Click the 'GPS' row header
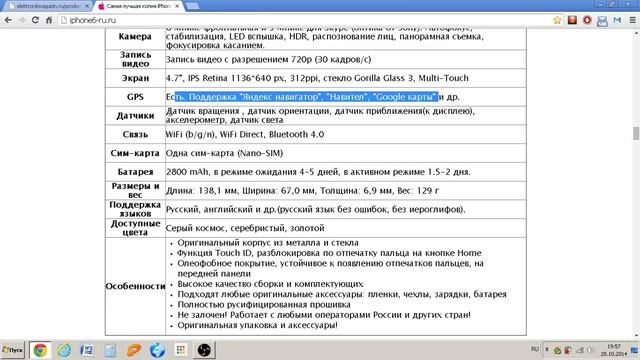The width and height of the screenshot is (640, 360). tap(135, 97)
